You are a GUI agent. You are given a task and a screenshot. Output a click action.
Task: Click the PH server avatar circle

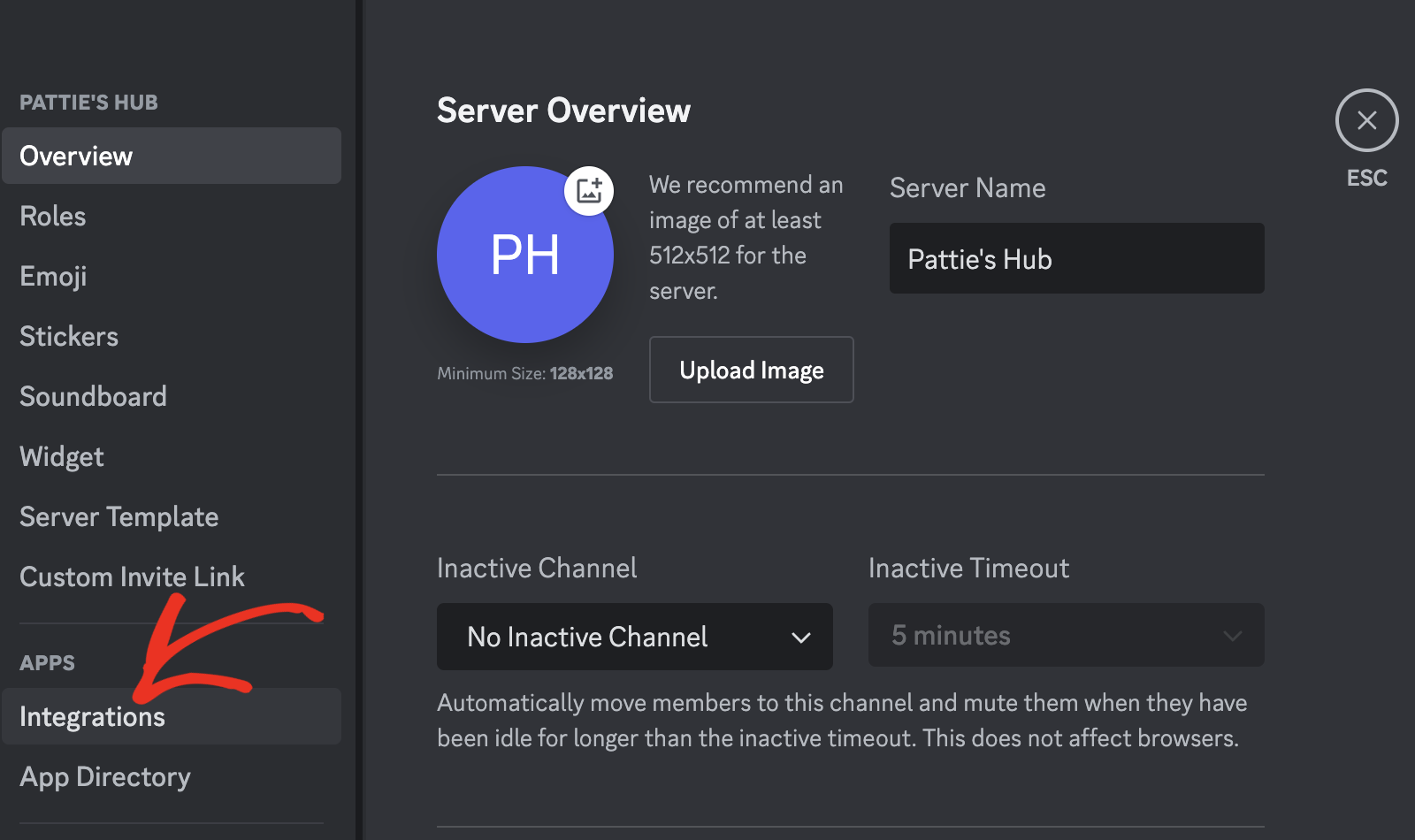(524, 256)
